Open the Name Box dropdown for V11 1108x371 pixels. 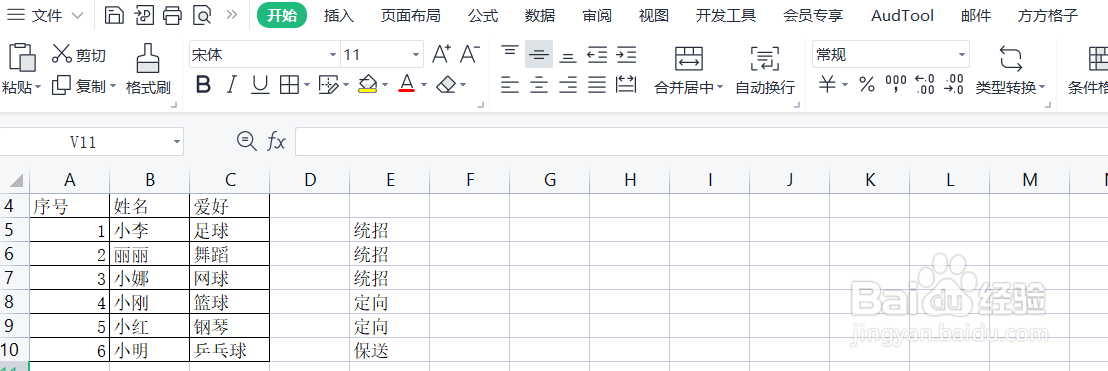(x=177, y=142)
